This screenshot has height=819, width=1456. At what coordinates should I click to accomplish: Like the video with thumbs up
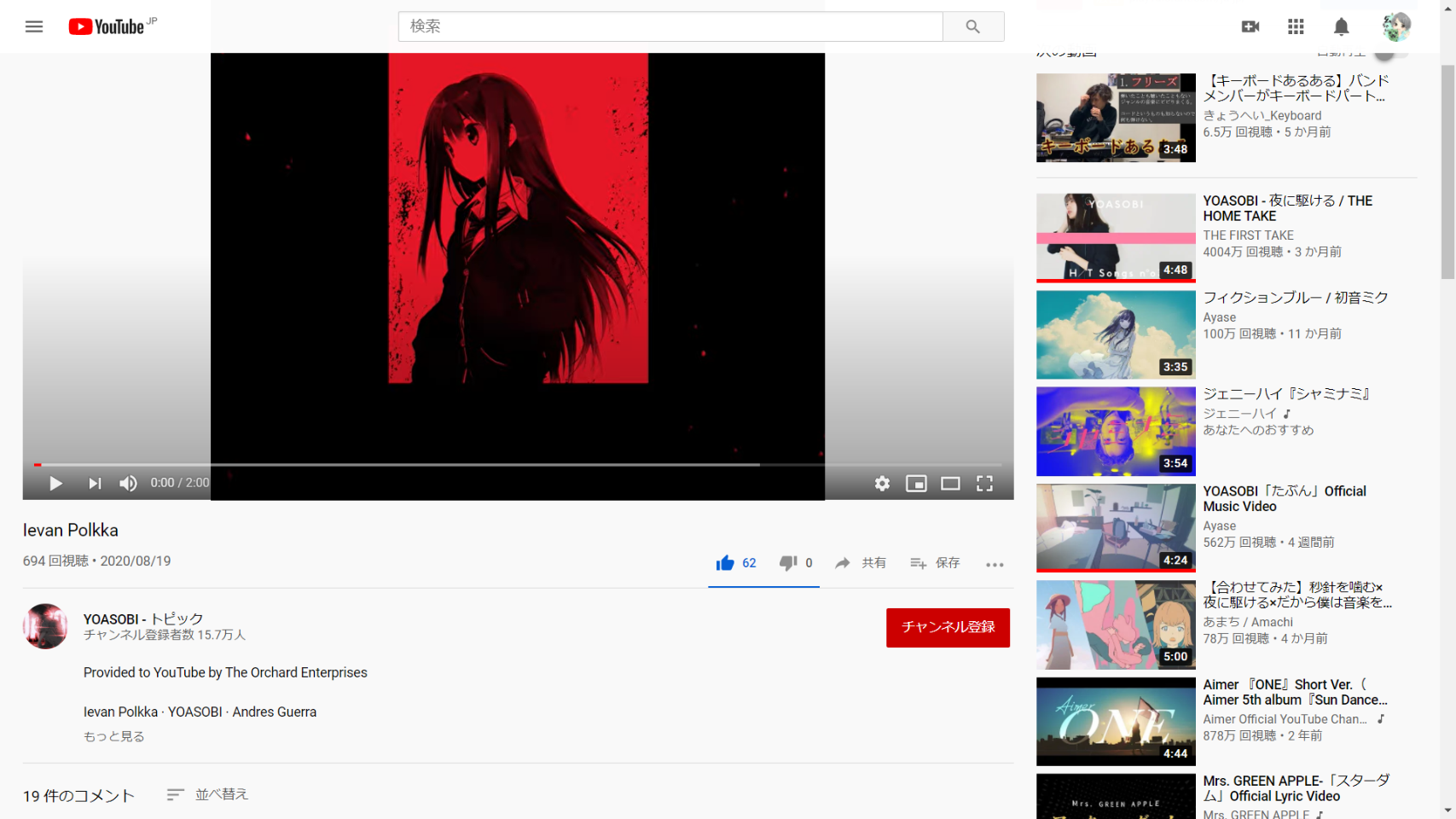click(725, 563)
